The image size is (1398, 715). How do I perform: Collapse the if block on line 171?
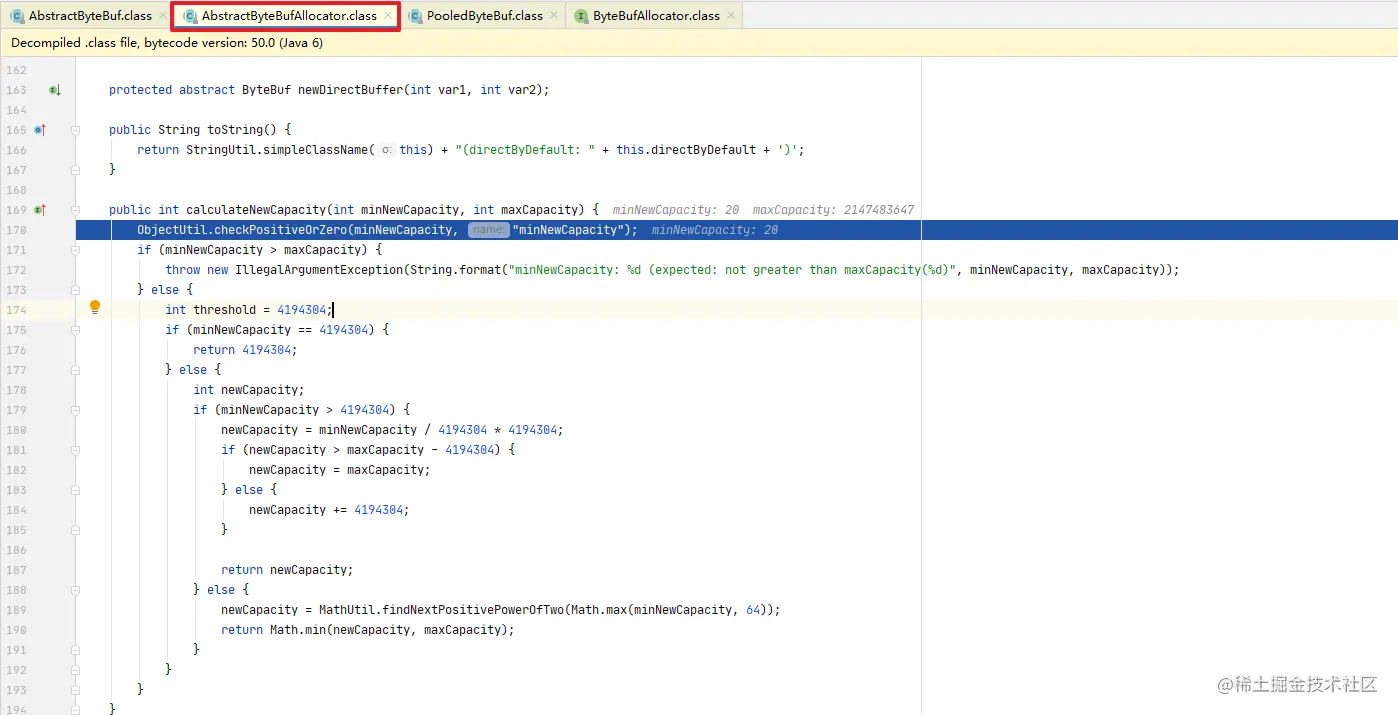click(x=76, y=250)
